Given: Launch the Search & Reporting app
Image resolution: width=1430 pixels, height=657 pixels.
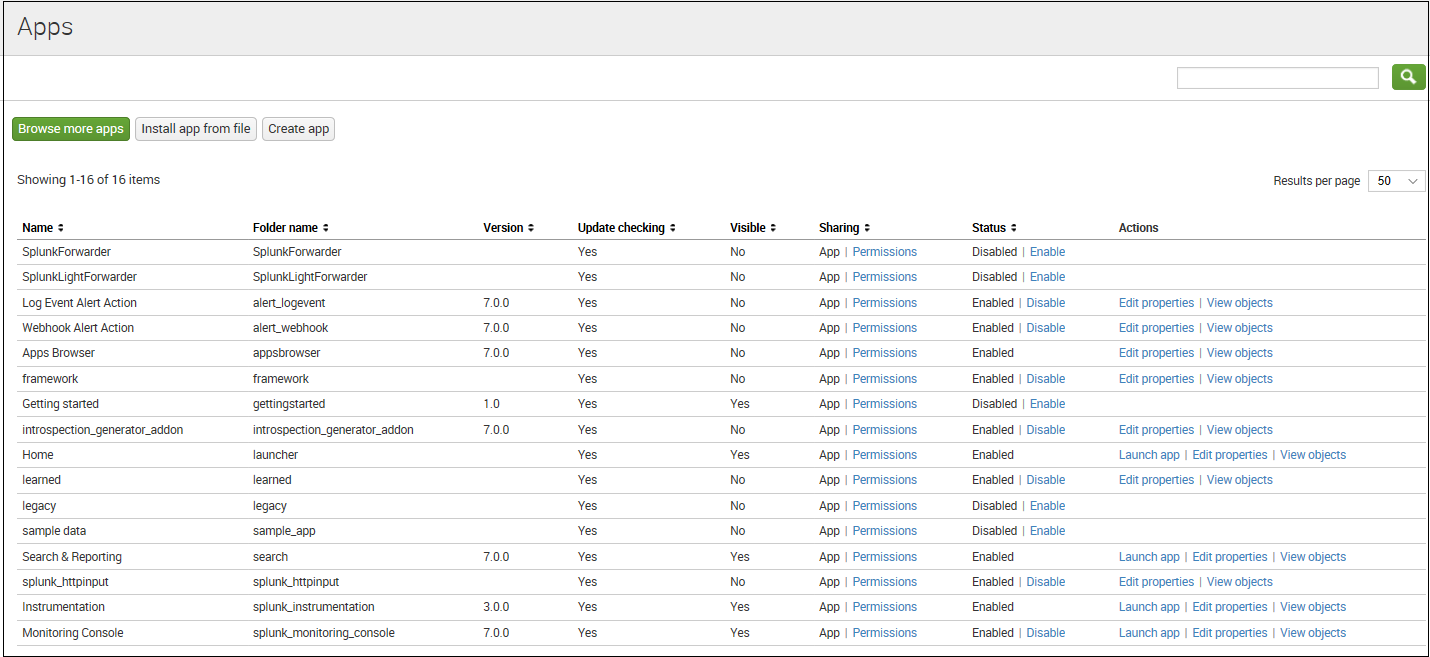Looking at the screenshot, I should [x=1149, y=557].
